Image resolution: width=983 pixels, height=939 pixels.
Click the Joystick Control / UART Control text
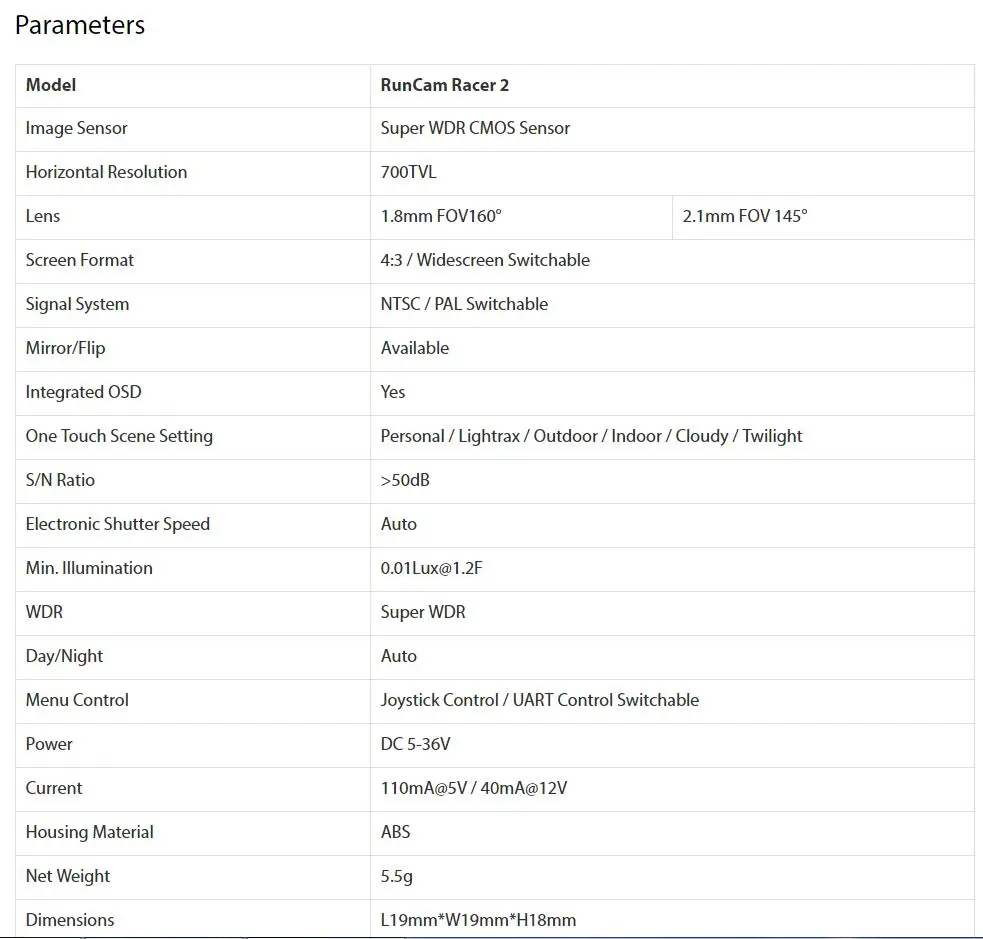(540, 700)
